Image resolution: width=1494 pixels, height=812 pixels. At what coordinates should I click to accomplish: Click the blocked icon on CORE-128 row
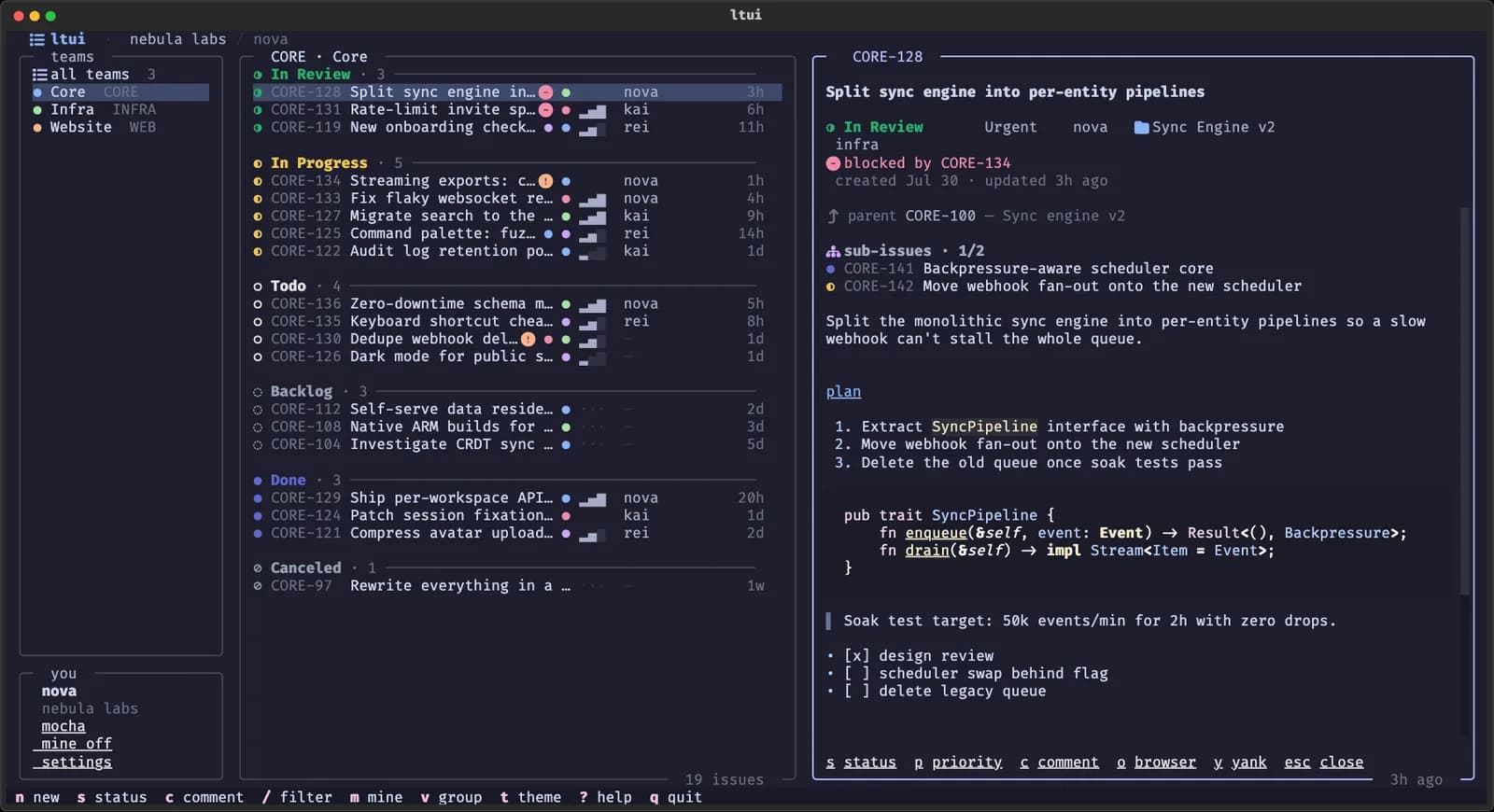[545, 92]
